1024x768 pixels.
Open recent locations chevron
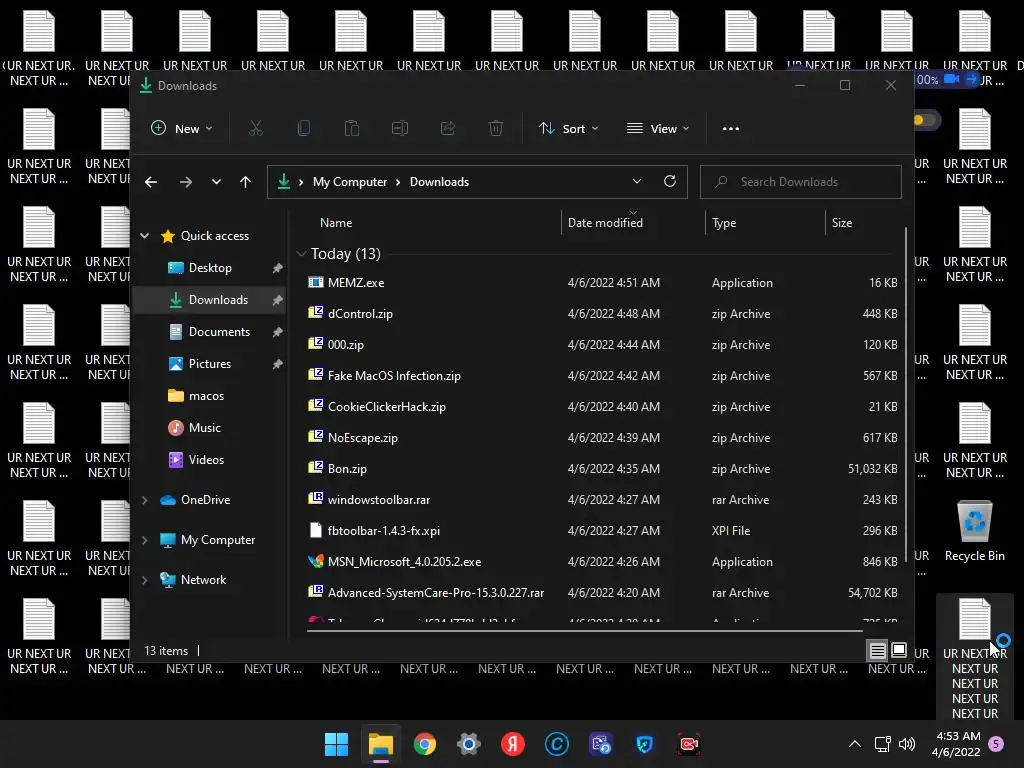[x=216, y=182]
